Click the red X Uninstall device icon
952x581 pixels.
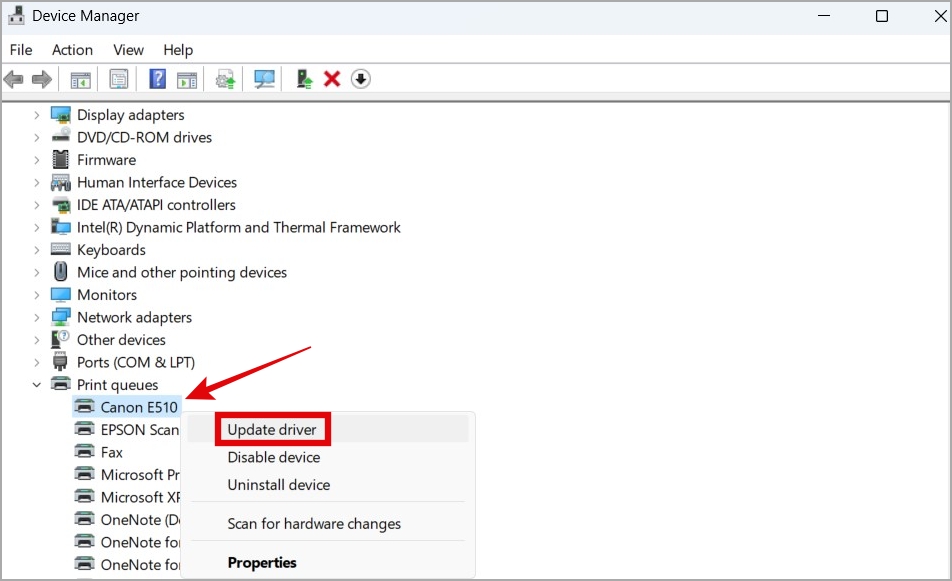332,79
